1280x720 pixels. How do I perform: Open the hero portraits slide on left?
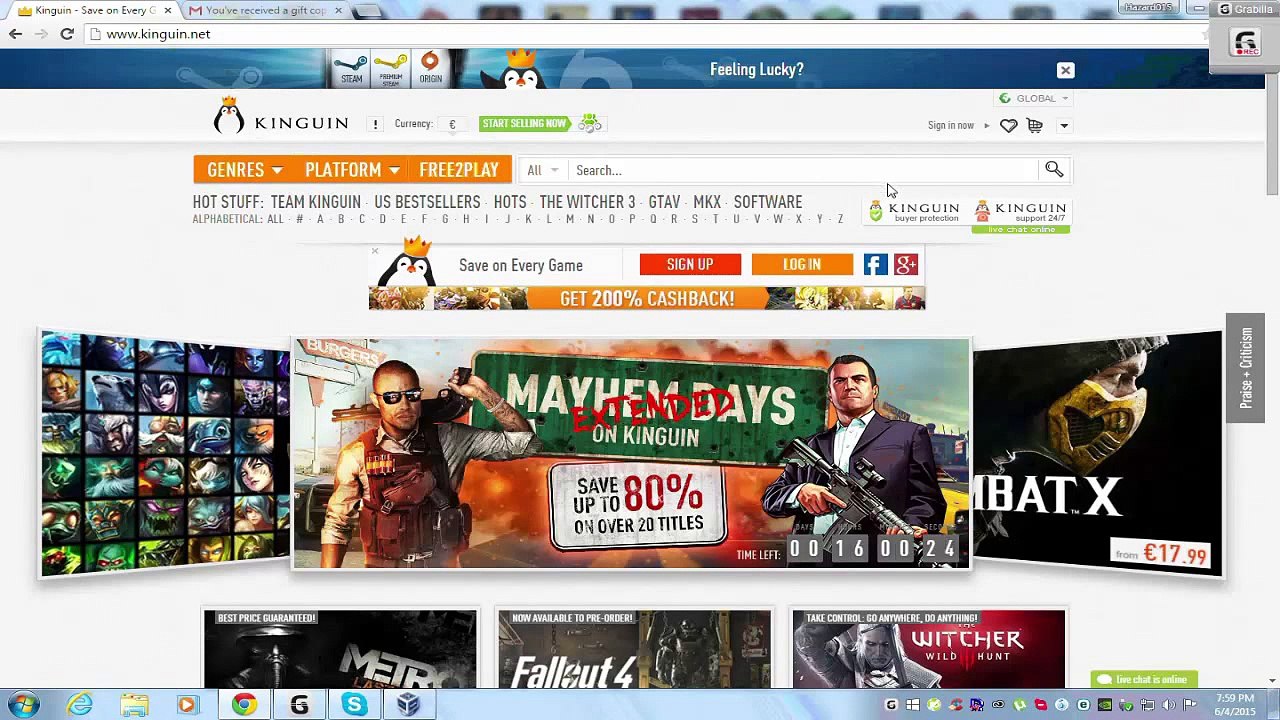pyautogui.click(x=164, y=454)
